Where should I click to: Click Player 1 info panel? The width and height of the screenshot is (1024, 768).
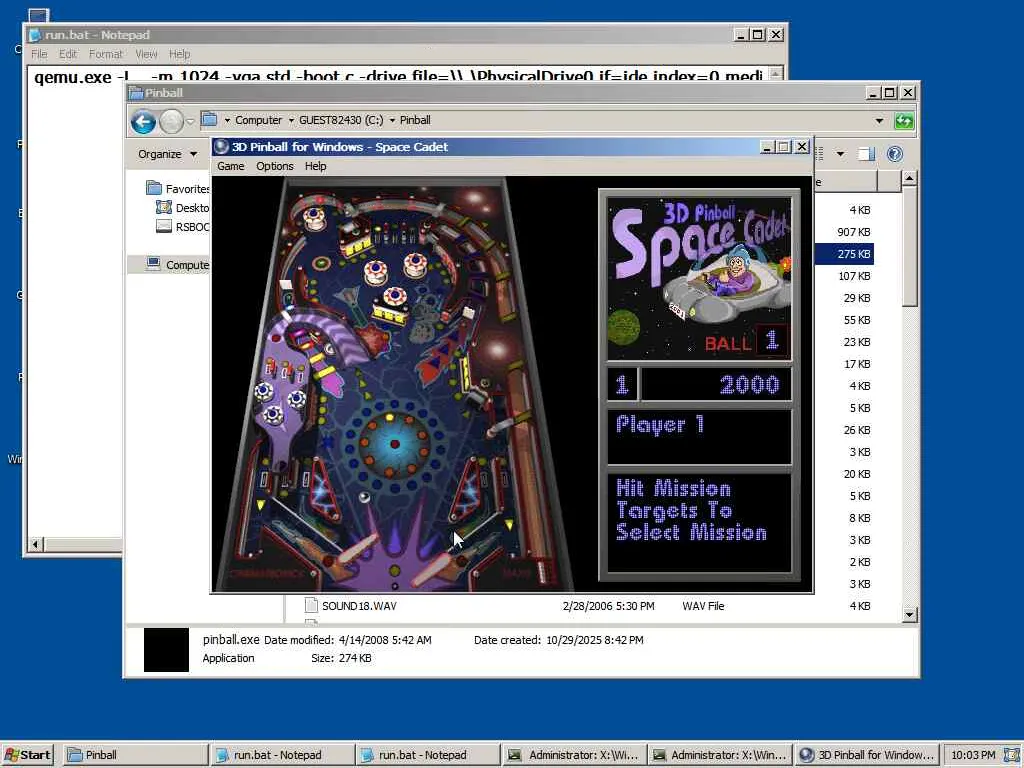pyautogui.click(x=699, y=436)
